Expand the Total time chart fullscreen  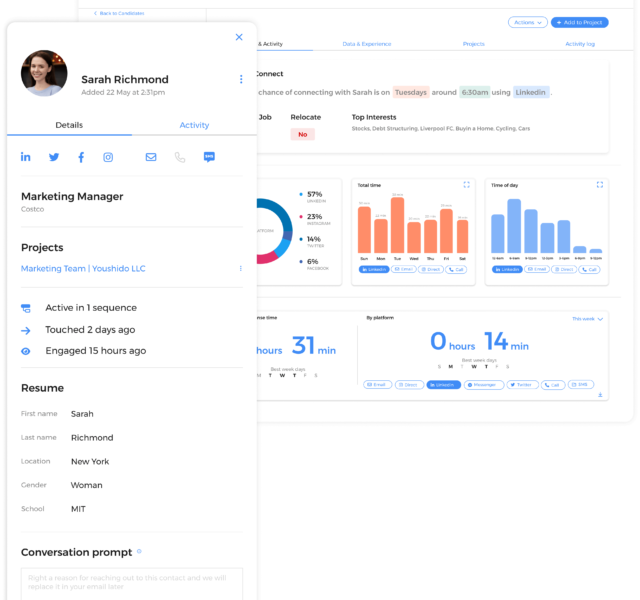coord(467,185)
